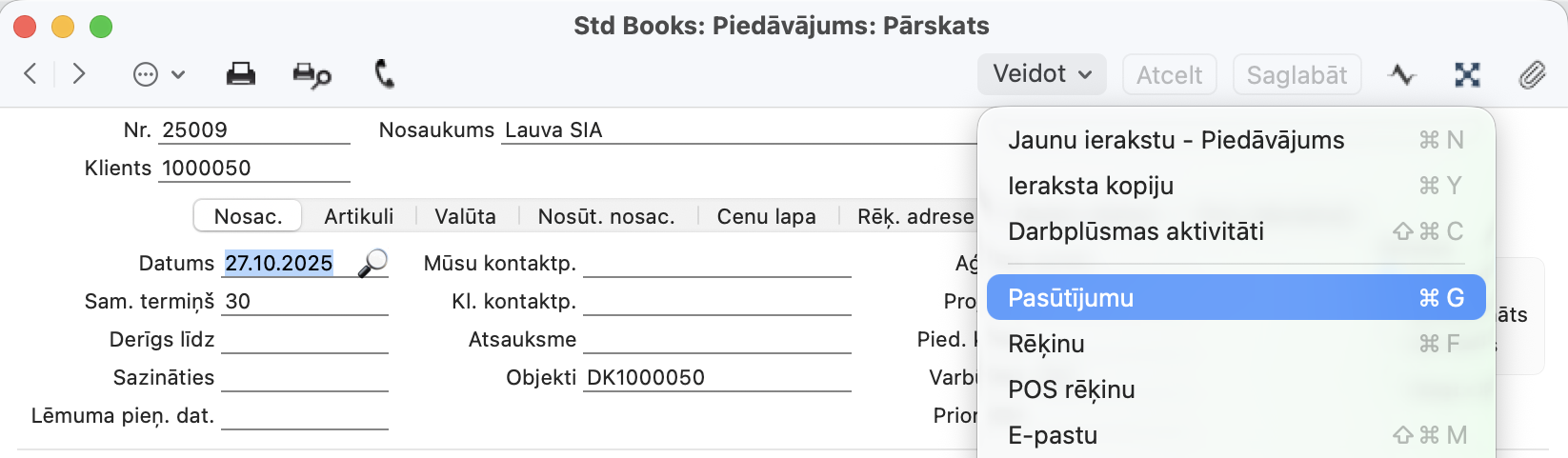
Task: Go to the previous record arrow
Action: tap(30, 74)
